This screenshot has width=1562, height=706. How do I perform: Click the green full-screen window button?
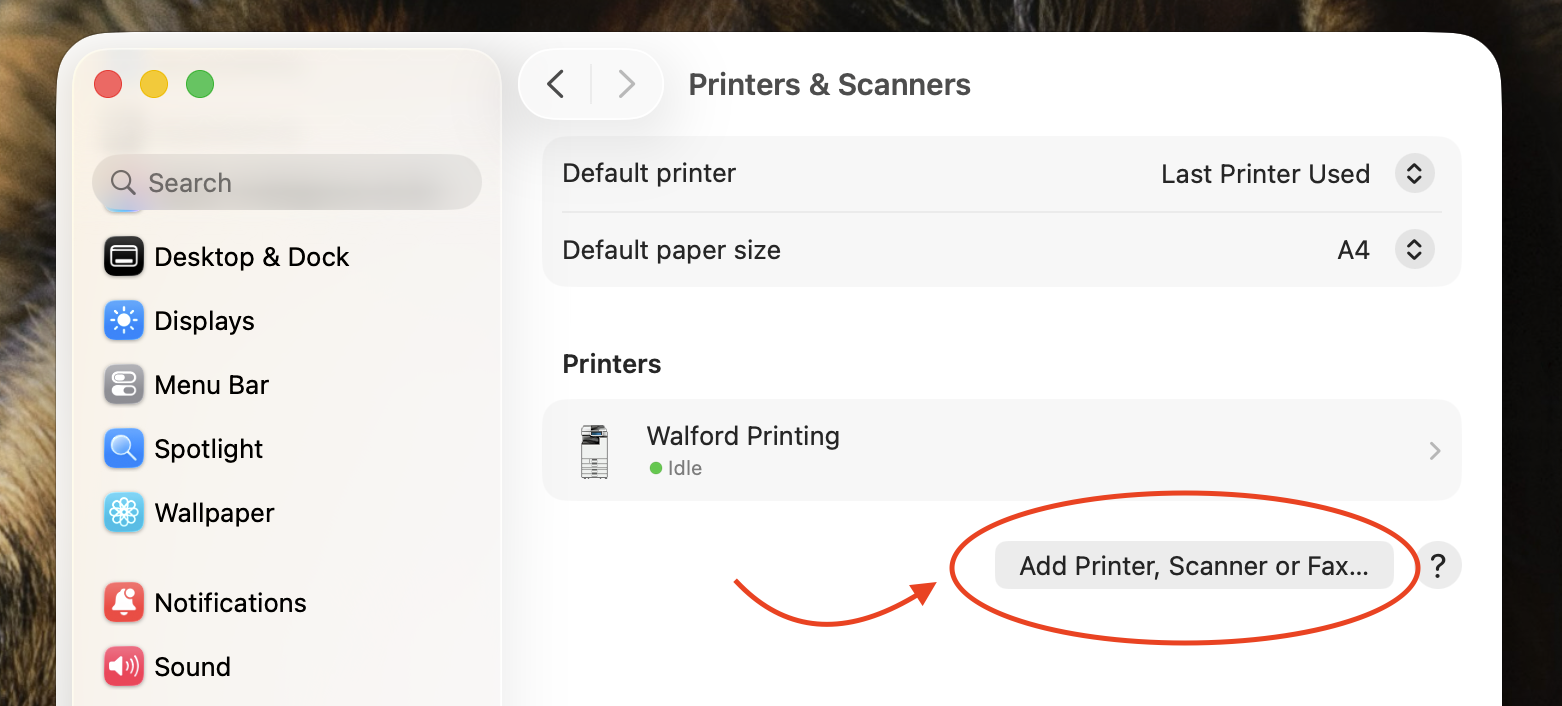200,84
